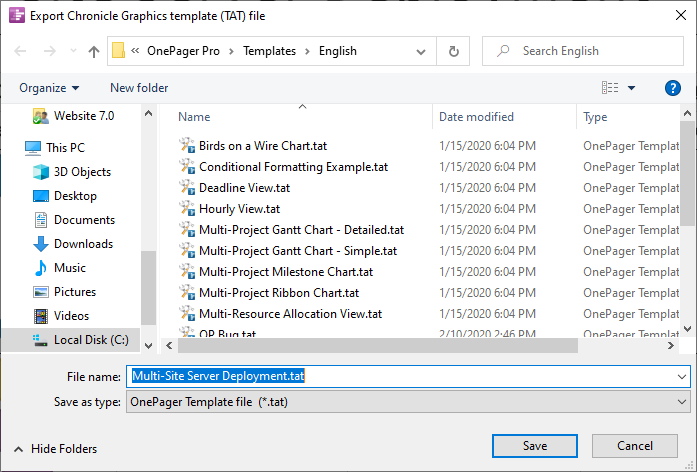Screen dimensions: 697x472
Task: Select Multi-Project Gantt Chart - Simple.tat
Action: point(298,251)
